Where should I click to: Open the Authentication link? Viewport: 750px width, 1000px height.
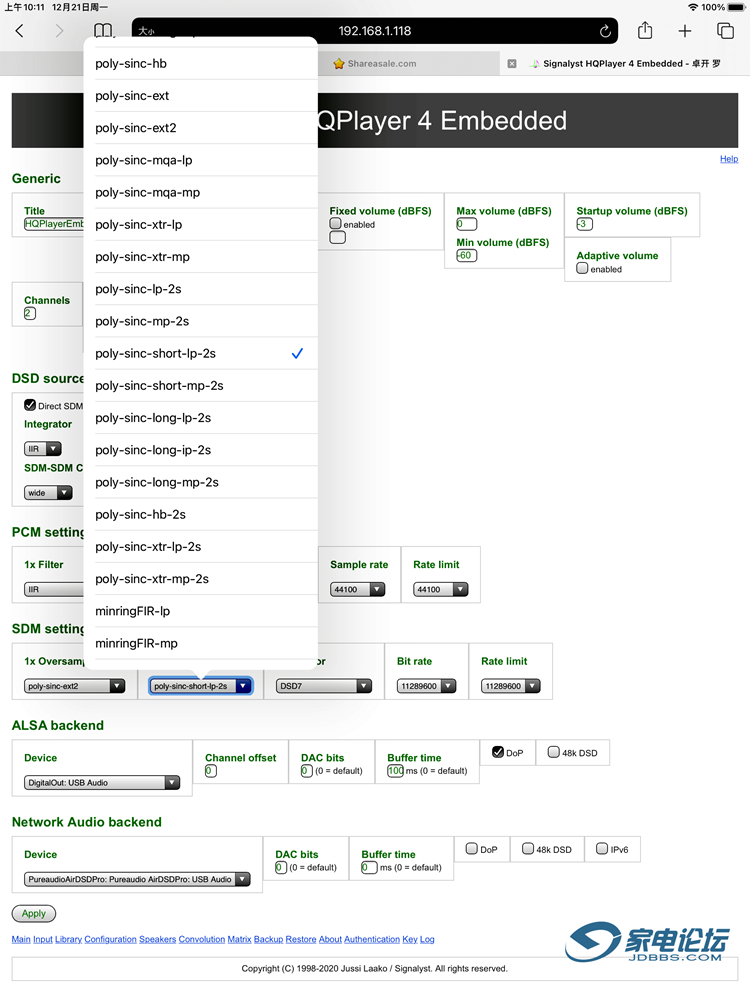[x=372, y=939]
